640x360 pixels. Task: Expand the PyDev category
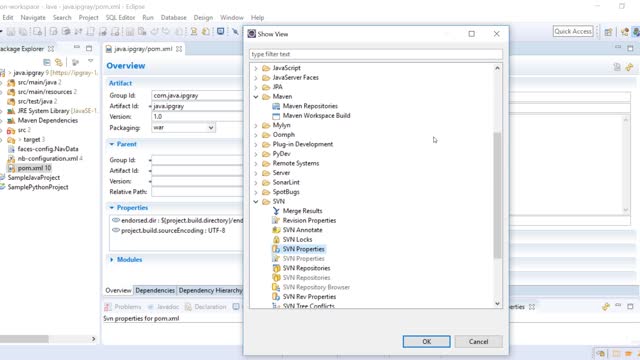[x=256, y=154]
